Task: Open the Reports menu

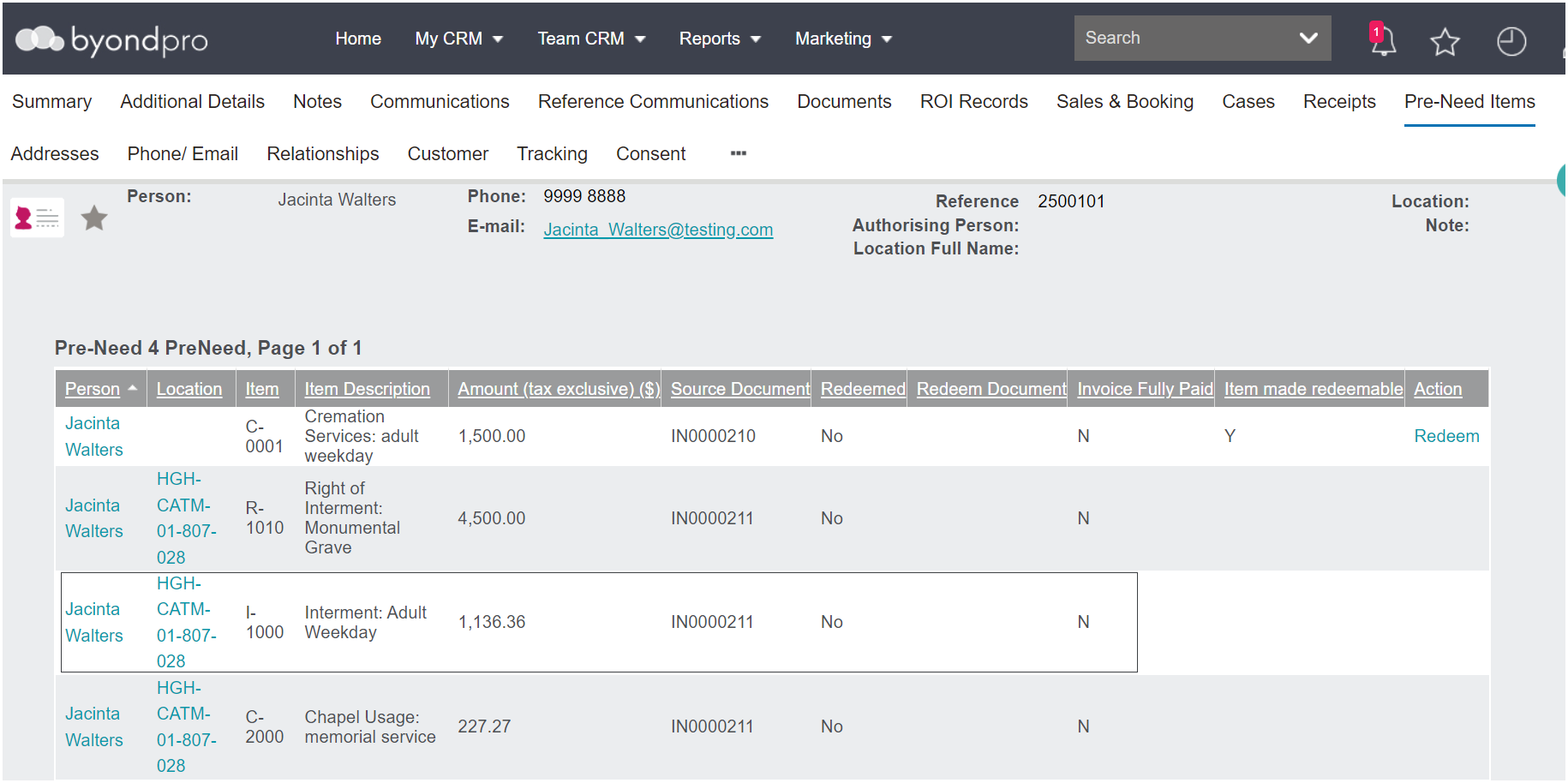Action: [720, 39]
